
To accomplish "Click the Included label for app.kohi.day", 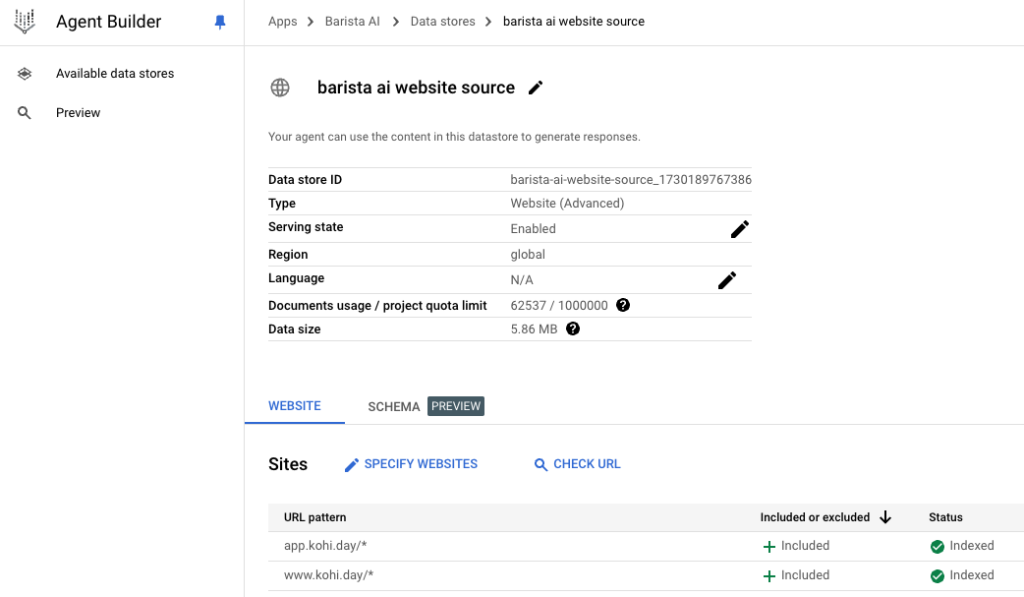I will tap(805, 545).
